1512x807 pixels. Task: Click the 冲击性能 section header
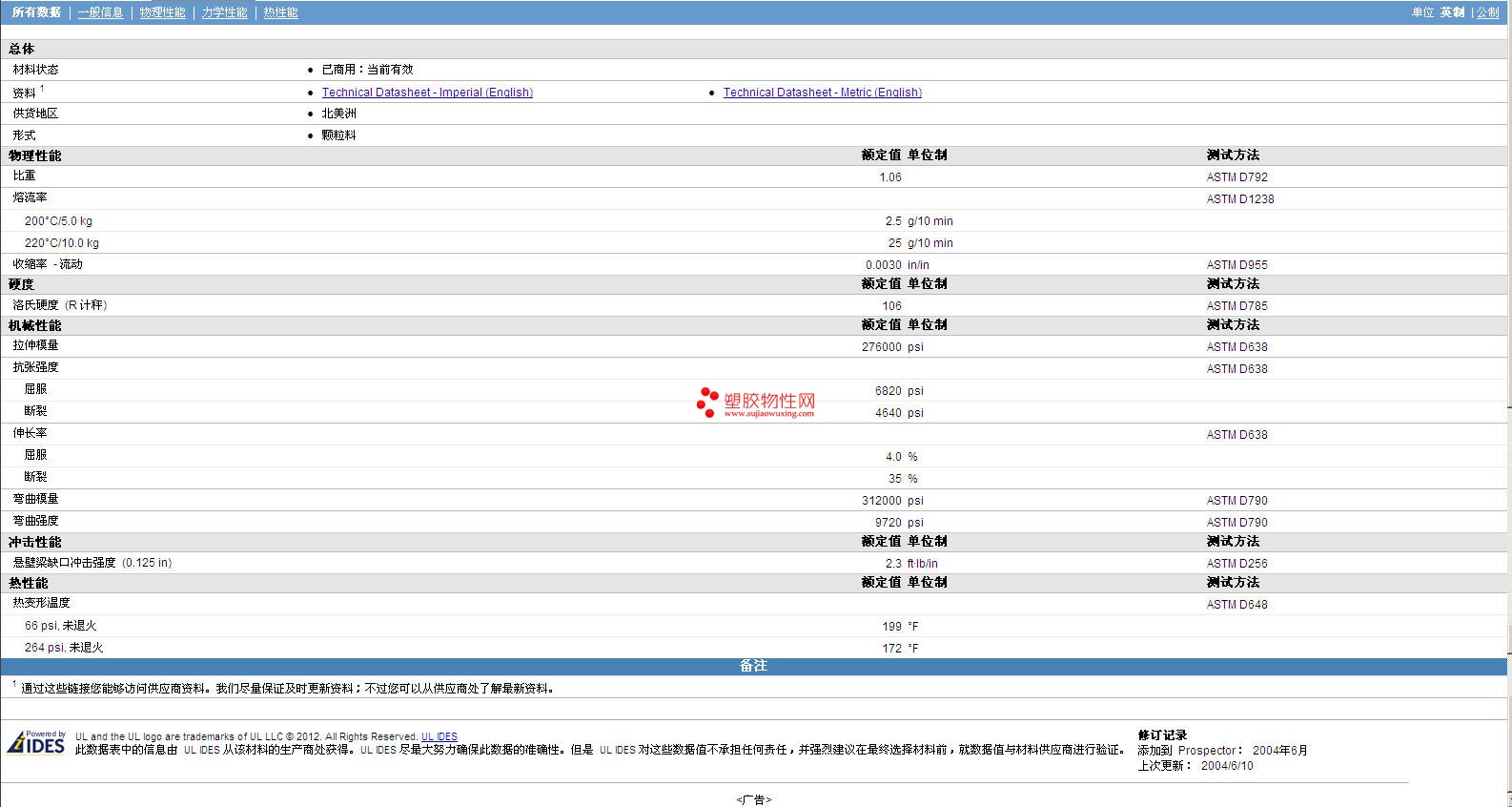[x=35, y=542]
